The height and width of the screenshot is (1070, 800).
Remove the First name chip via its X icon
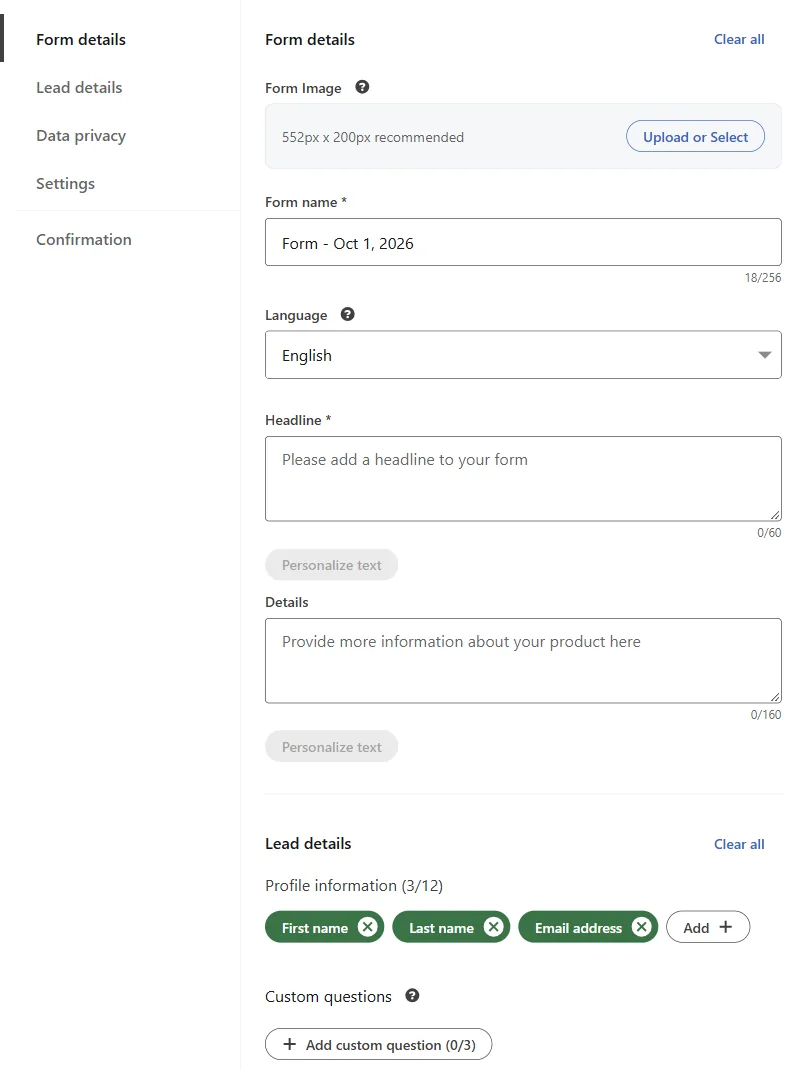click(367, 927)
